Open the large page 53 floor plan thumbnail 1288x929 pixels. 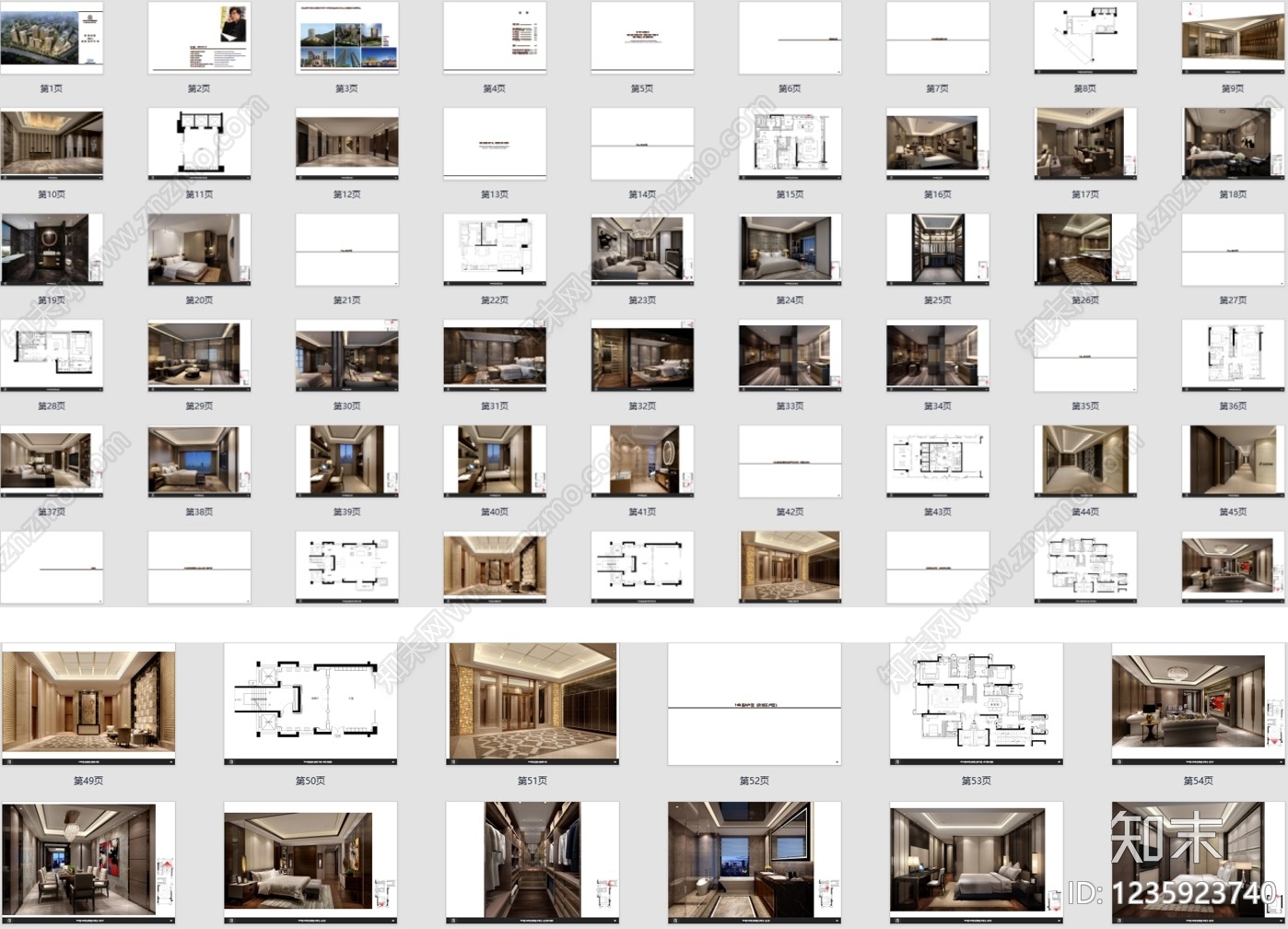pyautogui.click(x=977, y=704)
